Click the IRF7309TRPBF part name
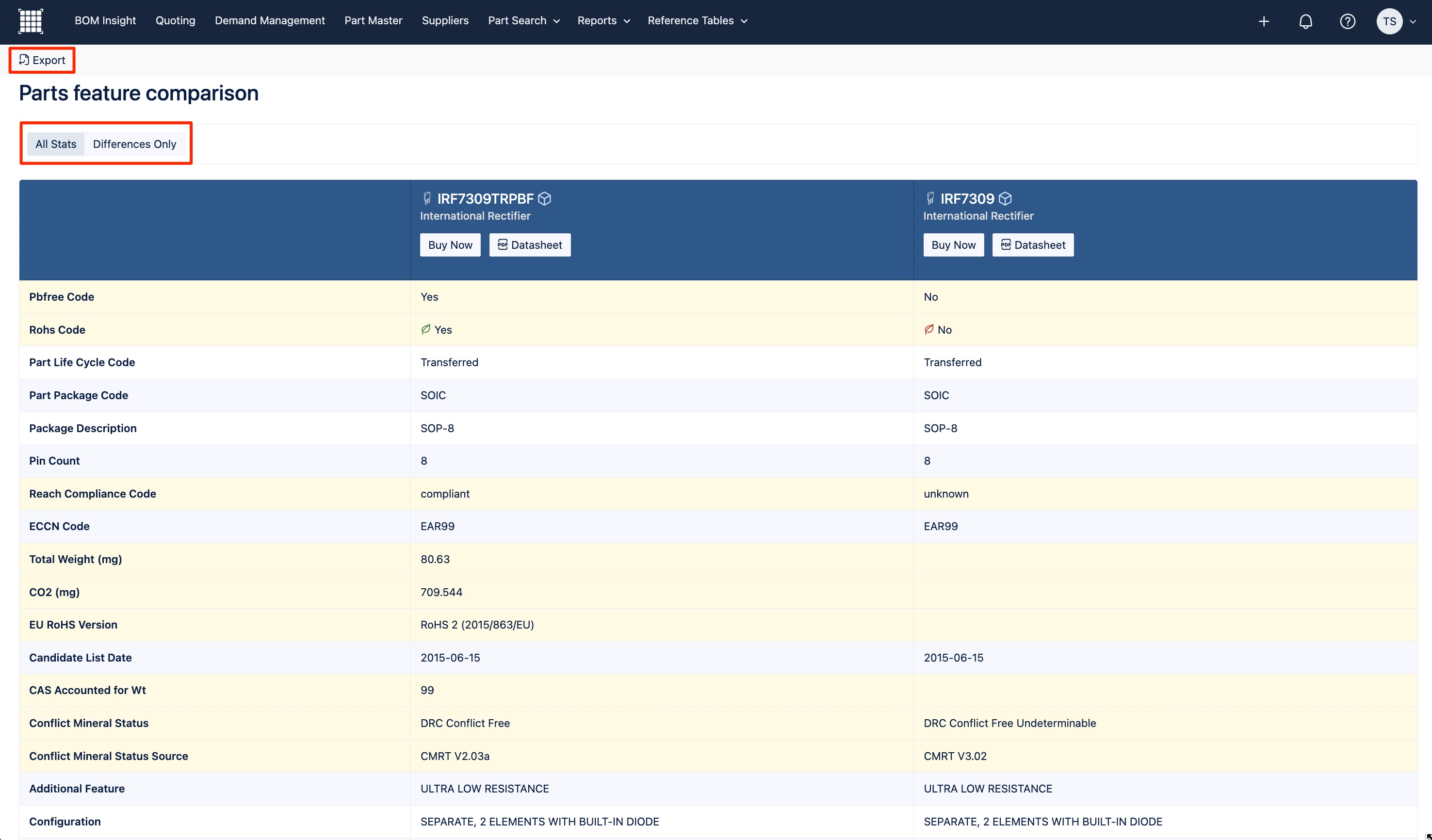The width and height of the screenshot is (1432, 840). click(485, 199)
